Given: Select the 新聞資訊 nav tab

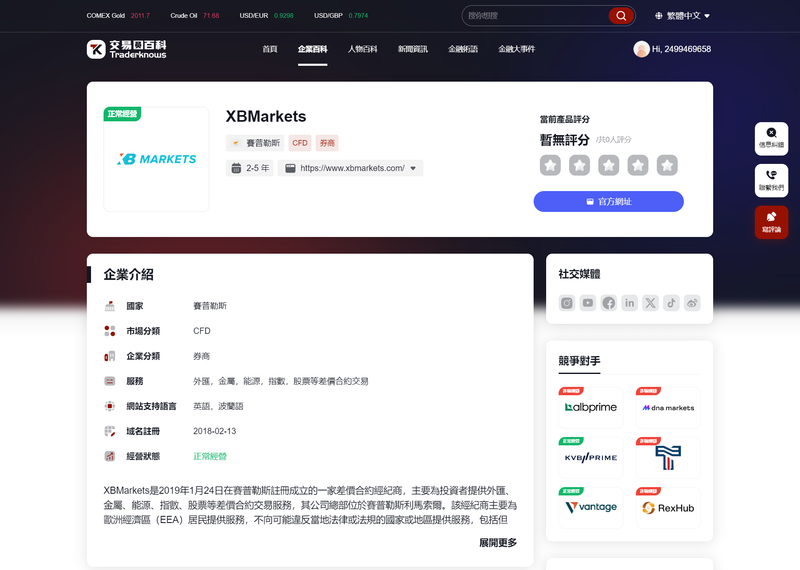Looking at the screenshot, I should point(413,49).
